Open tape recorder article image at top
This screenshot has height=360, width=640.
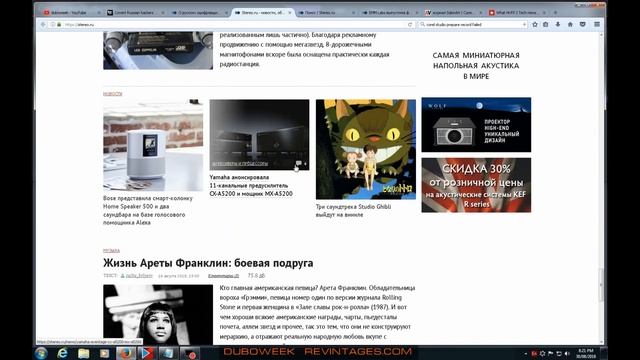pyautogui.click(x=158, y=51)
